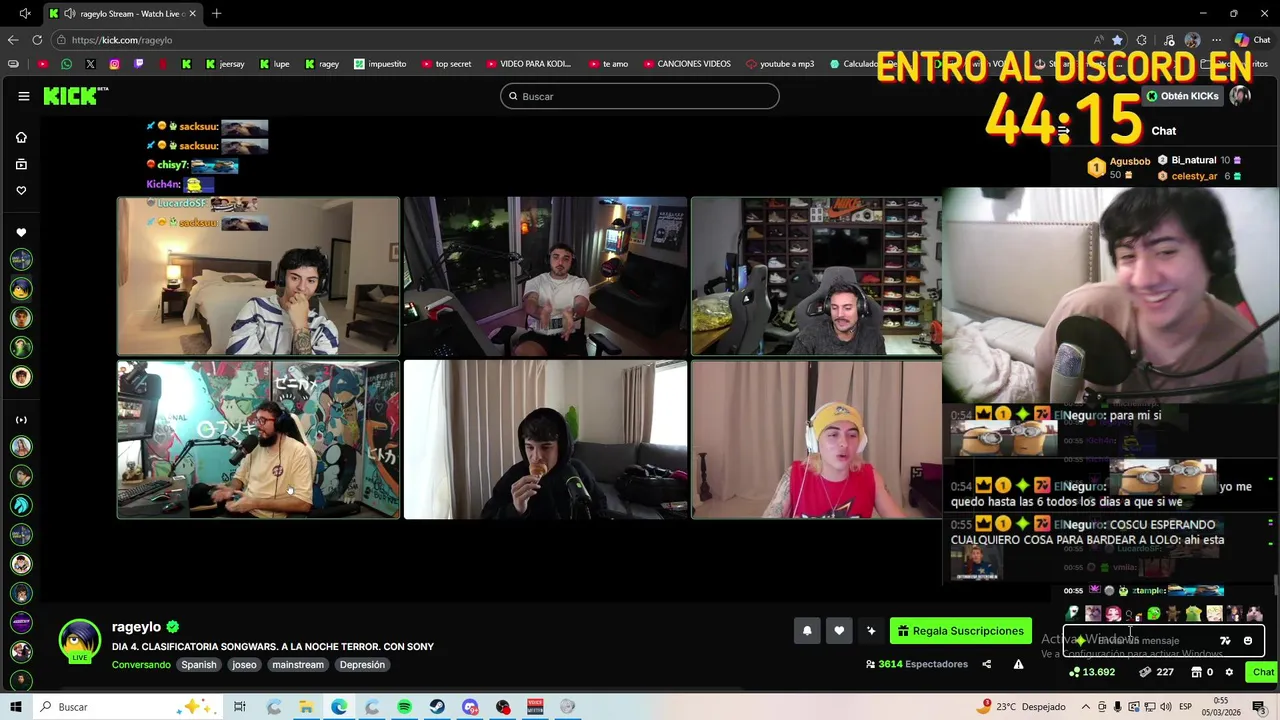Select the Spanish tag
This screenshot has height=720, width=1280.
[199, 665]
